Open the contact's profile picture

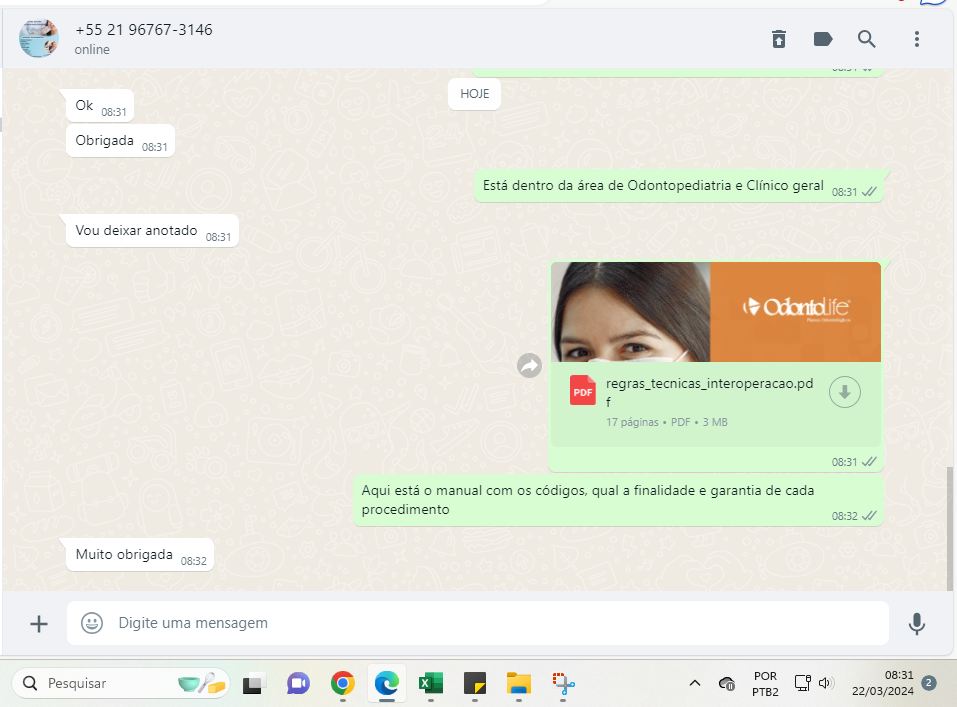pyautogui.click(x=39, y=38)
